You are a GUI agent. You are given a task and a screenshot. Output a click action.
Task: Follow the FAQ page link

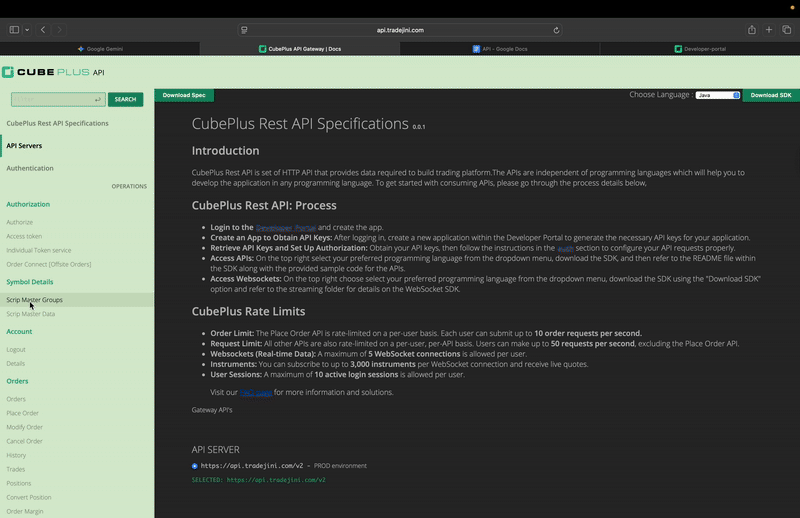(256, 392)
